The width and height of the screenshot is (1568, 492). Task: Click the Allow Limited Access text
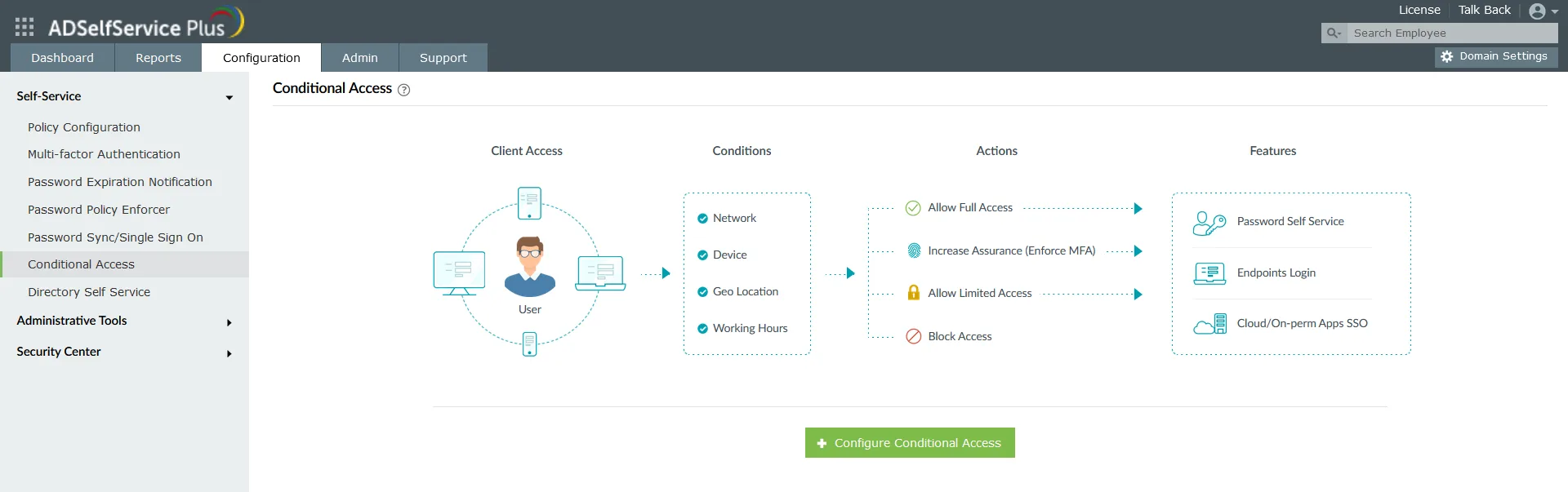pos(980,293)
